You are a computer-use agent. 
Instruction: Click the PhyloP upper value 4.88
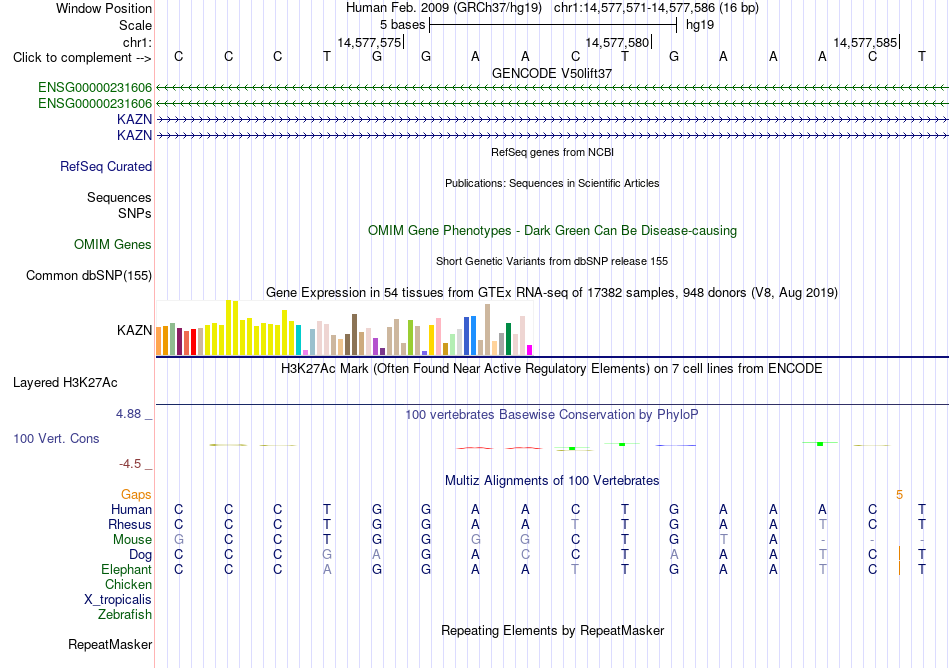click(128, 414)
